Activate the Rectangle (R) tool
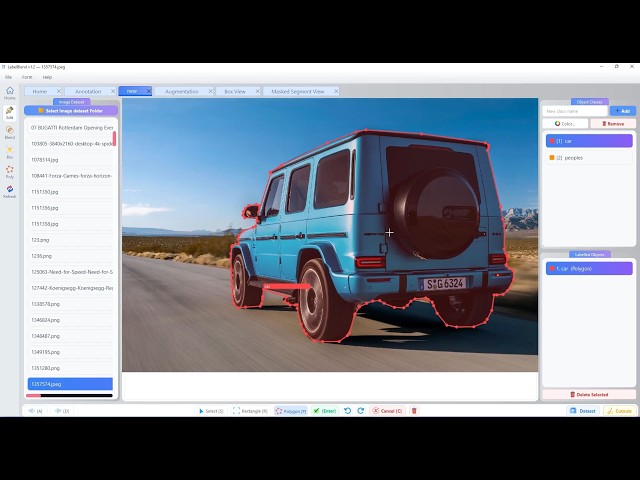 coord(250,411)
